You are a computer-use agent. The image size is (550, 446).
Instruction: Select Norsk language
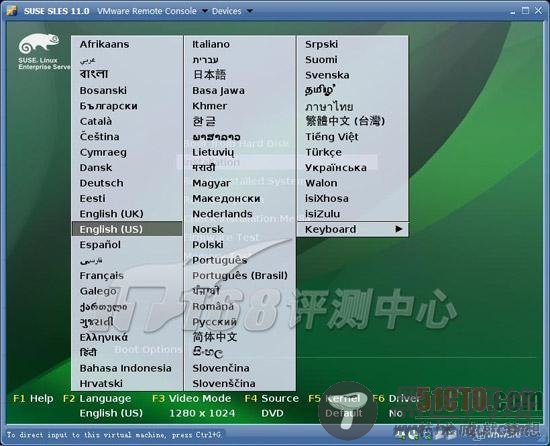click(x=208, y=229)
